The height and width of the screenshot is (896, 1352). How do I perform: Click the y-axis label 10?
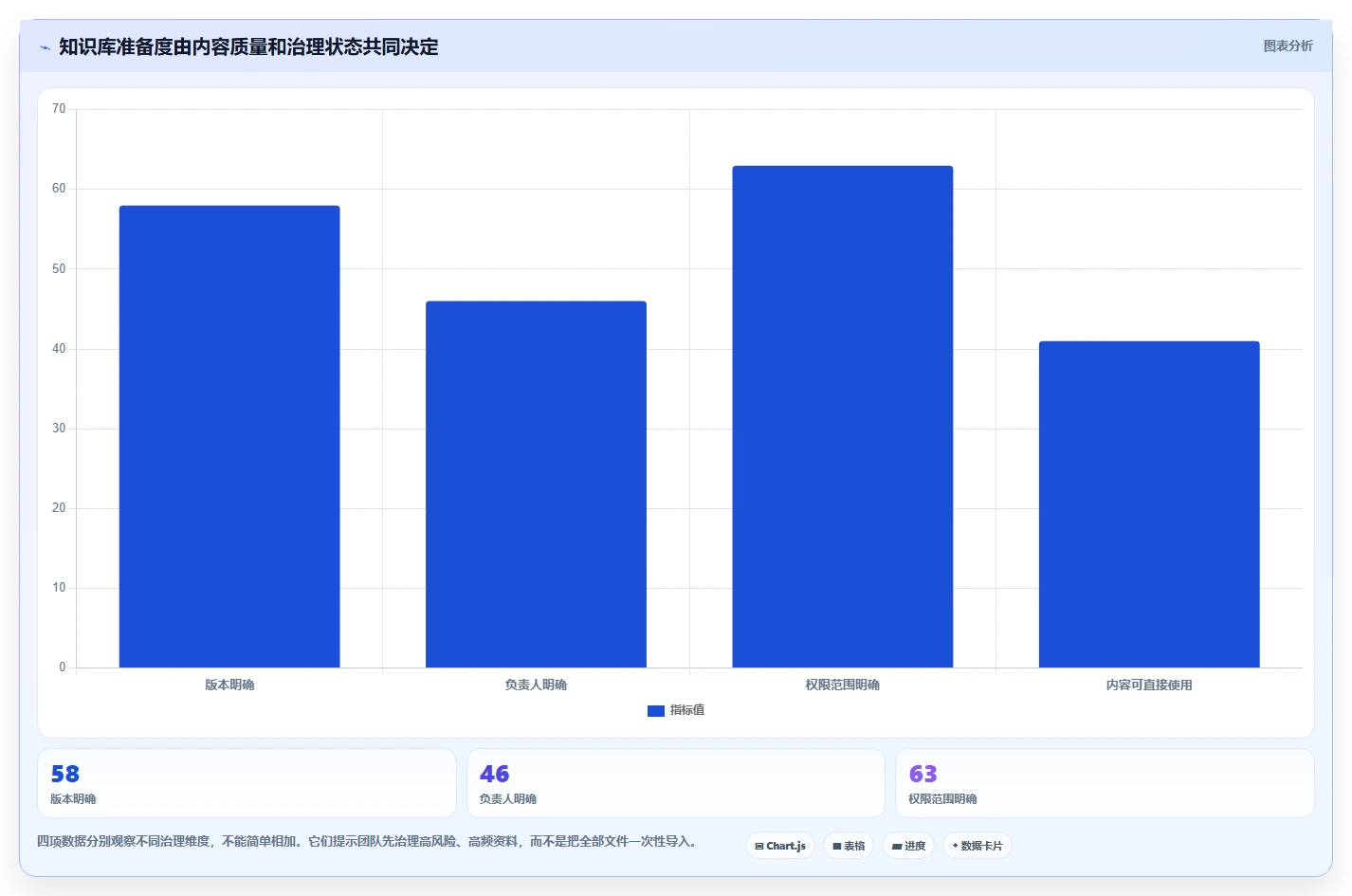pyautogui.click(x=59, y=587)
